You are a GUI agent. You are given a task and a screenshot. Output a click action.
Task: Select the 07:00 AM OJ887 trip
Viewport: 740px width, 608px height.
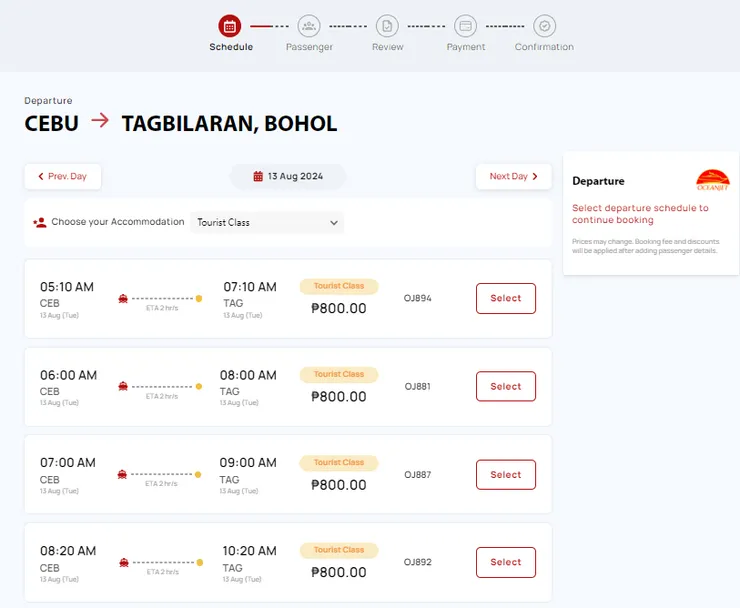coord(505,474)
